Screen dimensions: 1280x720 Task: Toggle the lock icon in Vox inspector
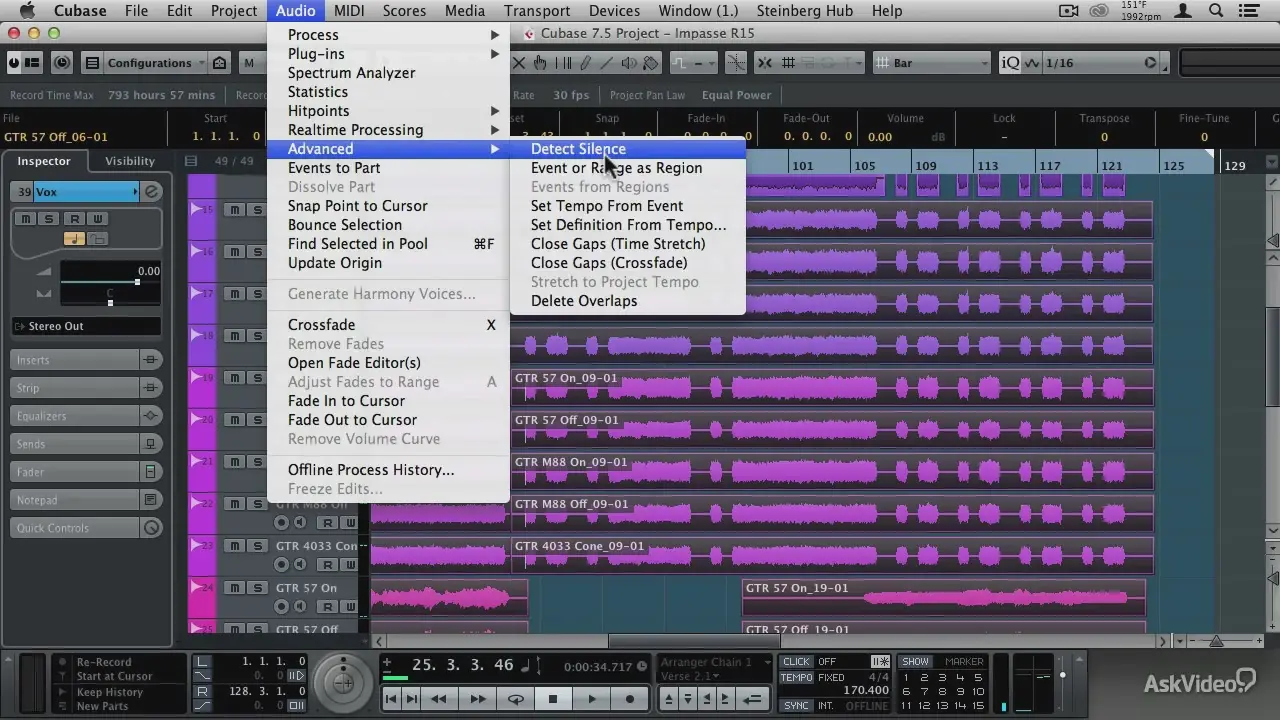pyautogui.click(x=98, y=239)
